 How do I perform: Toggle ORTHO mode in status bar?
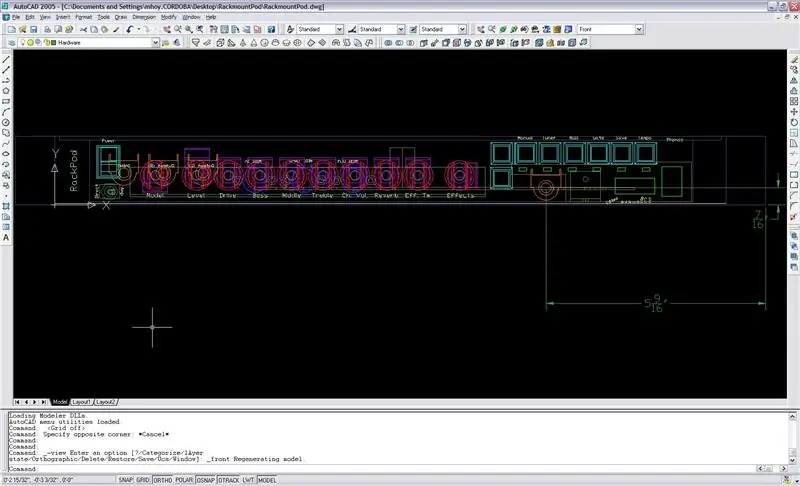[x=163, y=480]
